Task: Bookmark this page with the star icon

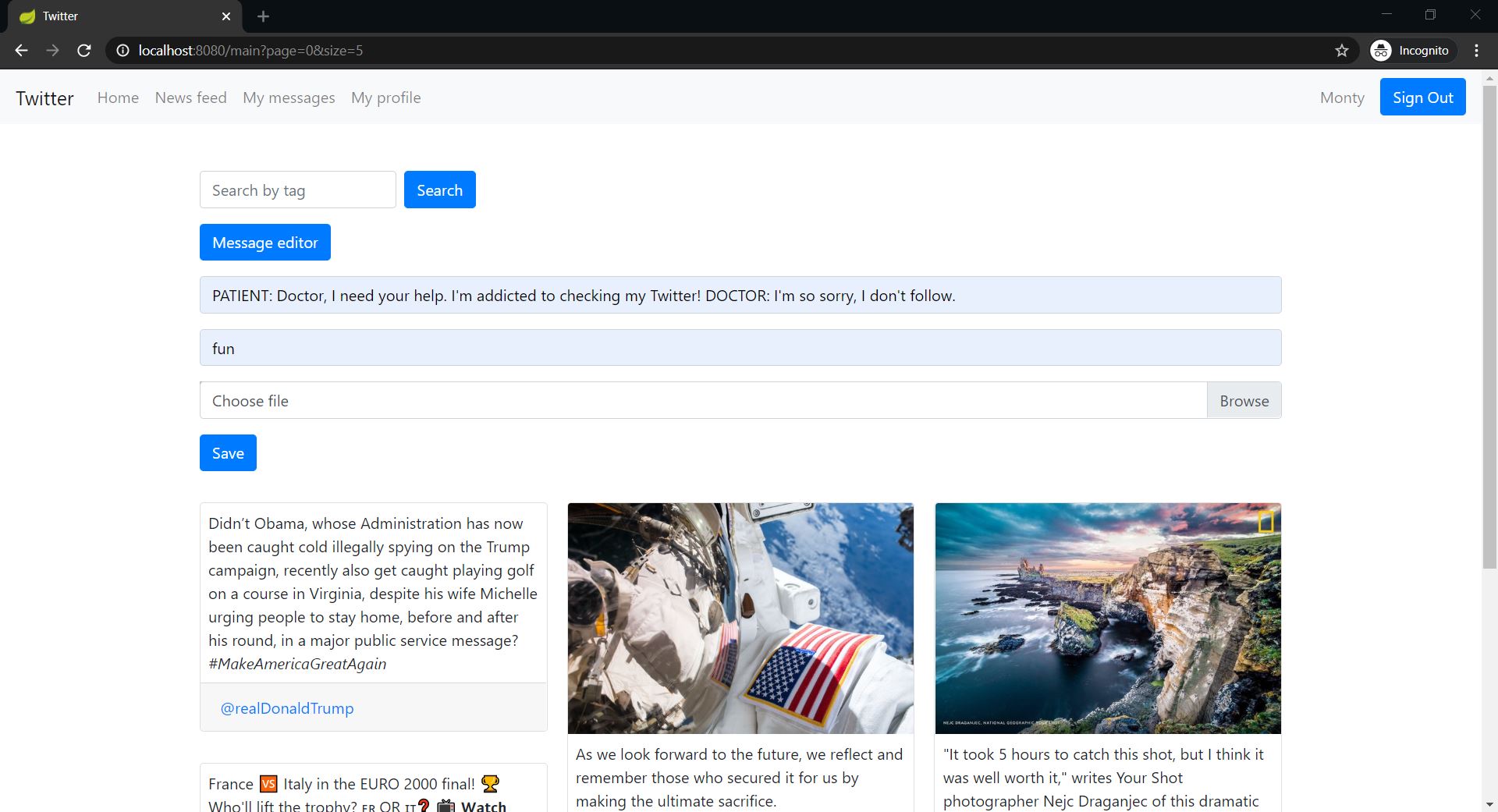Action: tap(1342, 50)
